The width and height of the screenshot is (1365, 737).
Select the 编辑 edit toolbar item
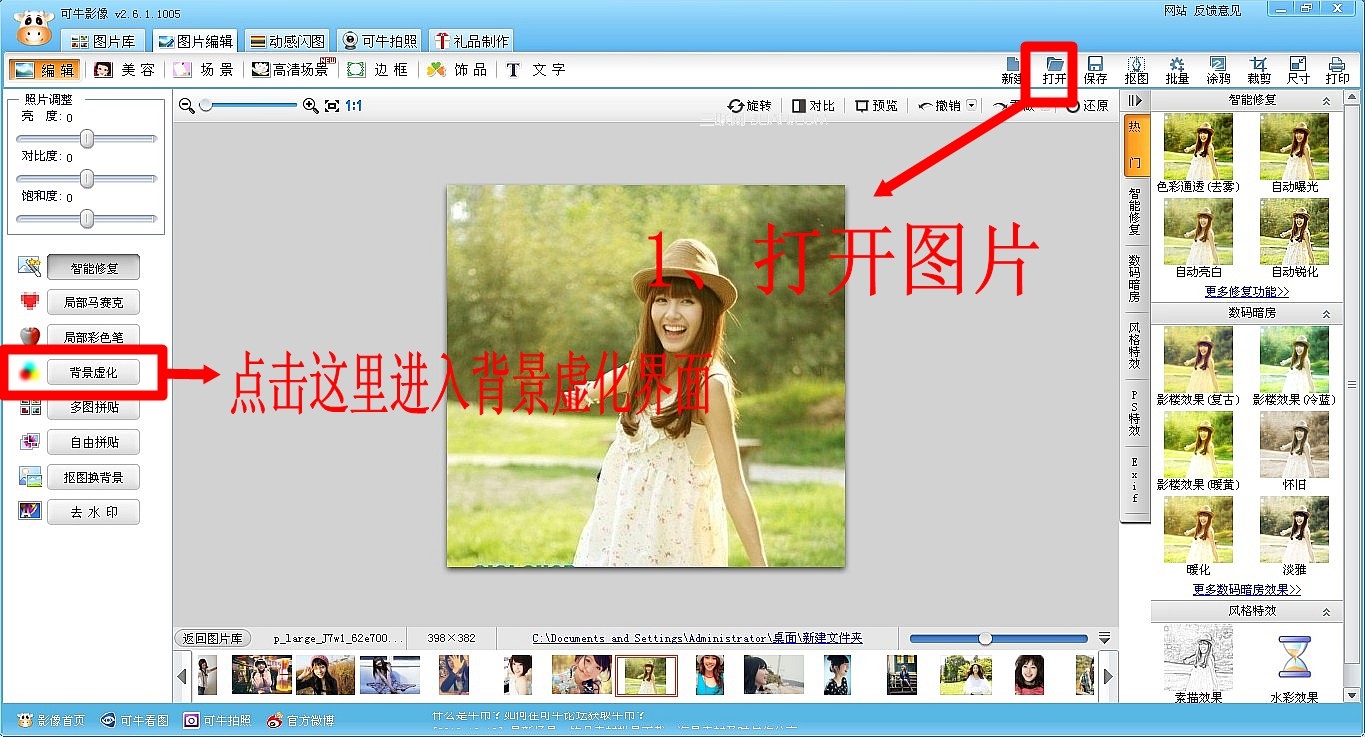click(x=45, y=70)
